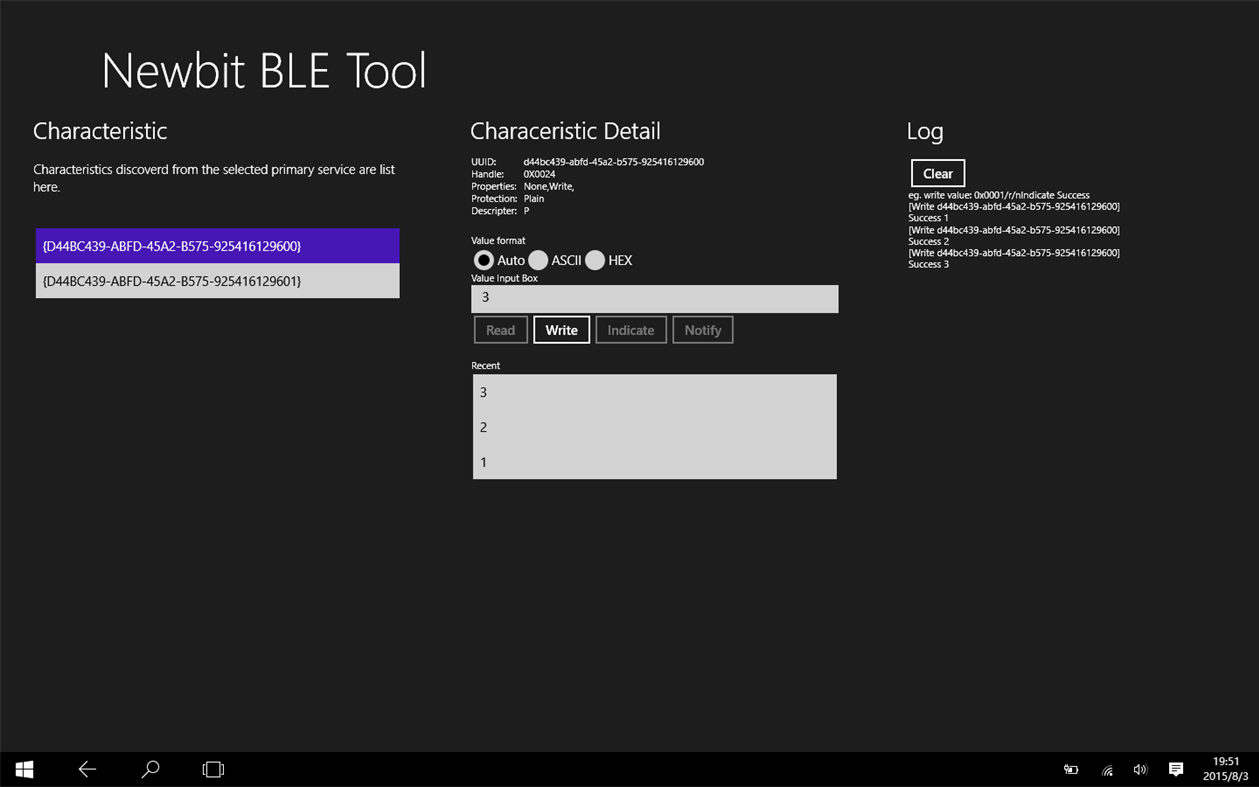This screenshot has height=787, width=1259.
Task: Click inside the Value Input Box
Action: coord(654,298)
